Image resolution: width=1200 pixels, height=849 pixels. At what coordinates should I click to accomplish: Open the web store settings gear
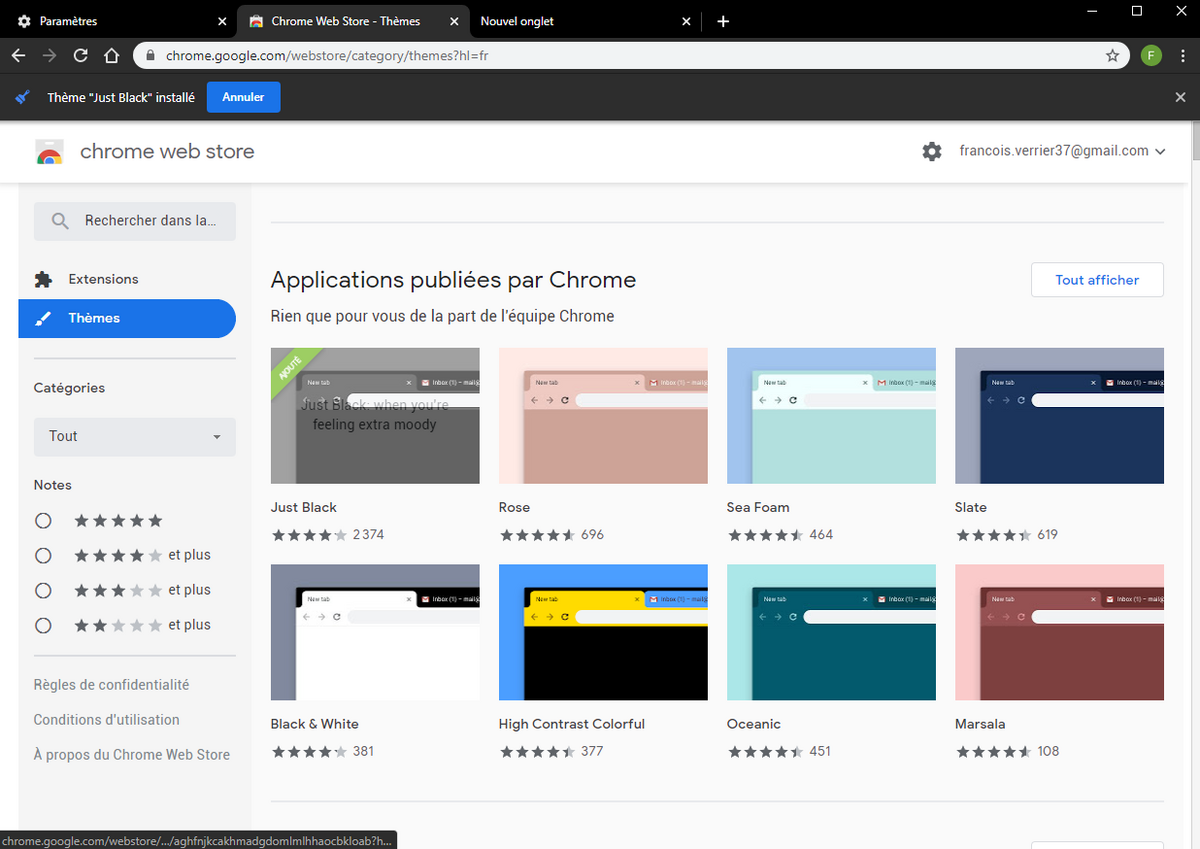pyautogui.click(x=932, y=151)
